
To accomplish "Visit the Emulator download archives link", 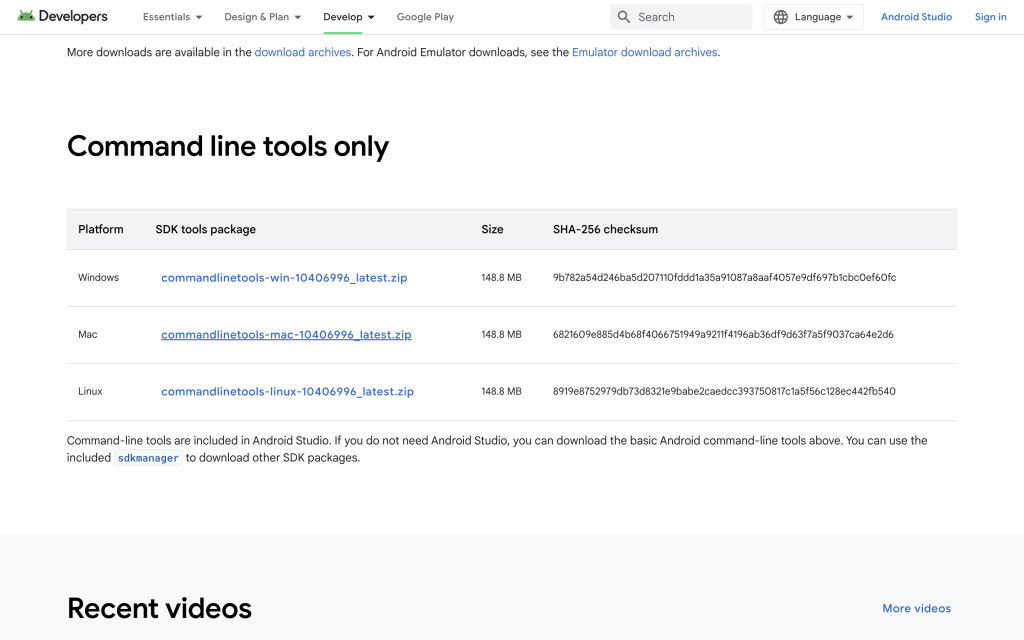I will coord(645,52).
